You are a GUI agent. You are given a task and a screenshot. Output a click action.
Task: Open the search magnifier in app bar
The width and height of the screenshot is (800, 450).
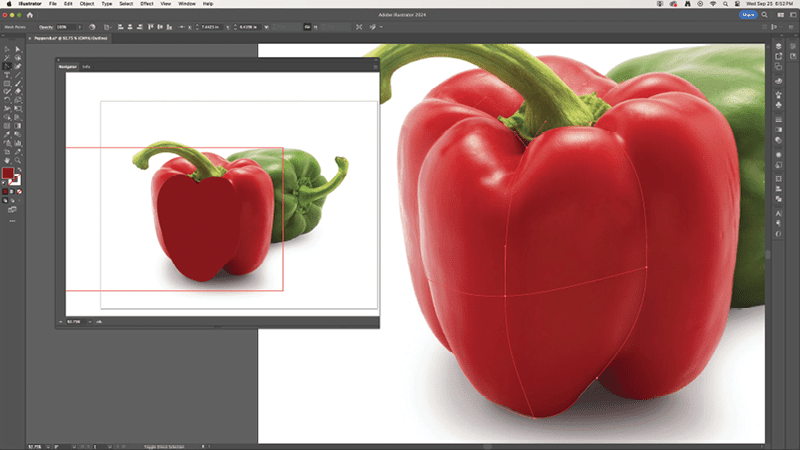764,15
